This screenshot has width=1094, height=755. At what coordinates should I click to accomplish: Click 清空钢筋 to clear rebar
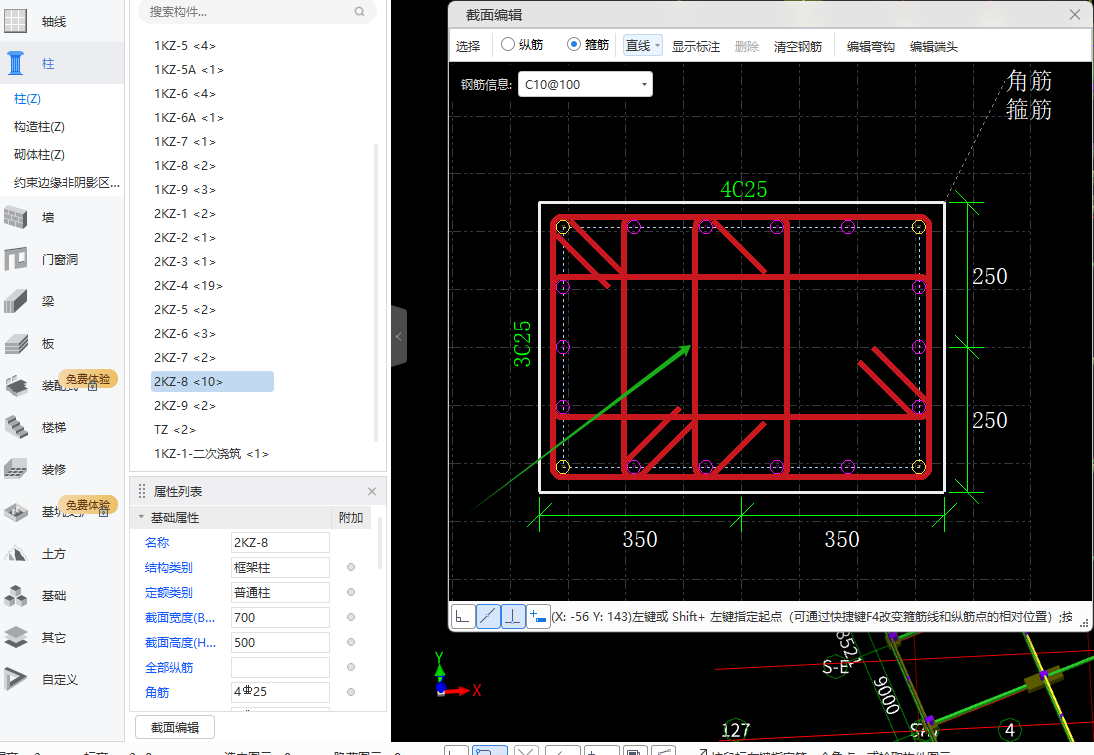click(x=797, y=47)
